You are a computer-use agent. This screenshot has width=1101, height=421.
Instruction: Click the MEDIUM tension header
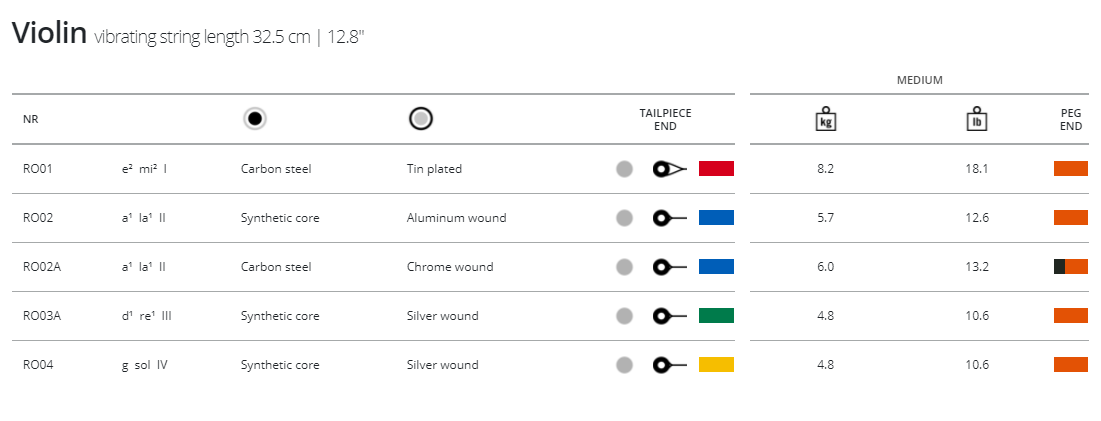click(919, 80)
